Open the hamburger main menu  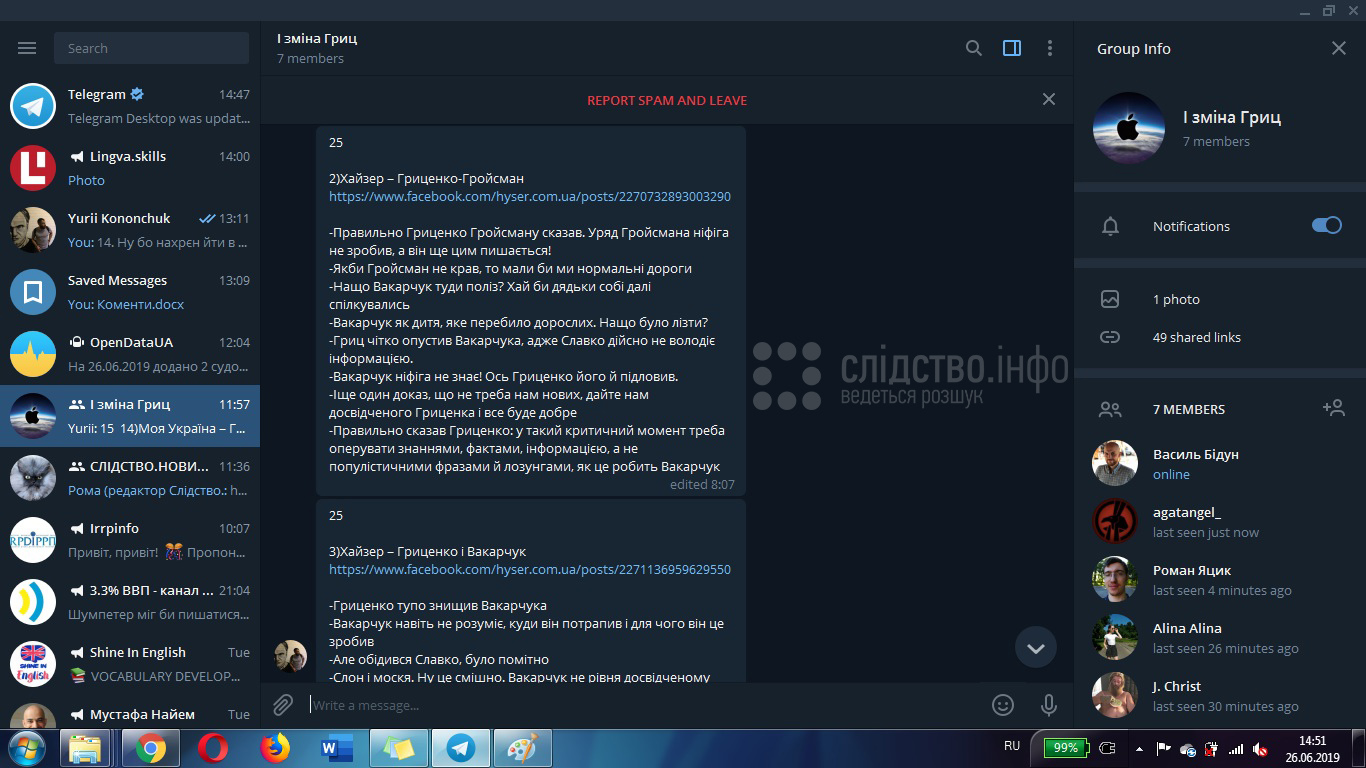tap(27, 48)
